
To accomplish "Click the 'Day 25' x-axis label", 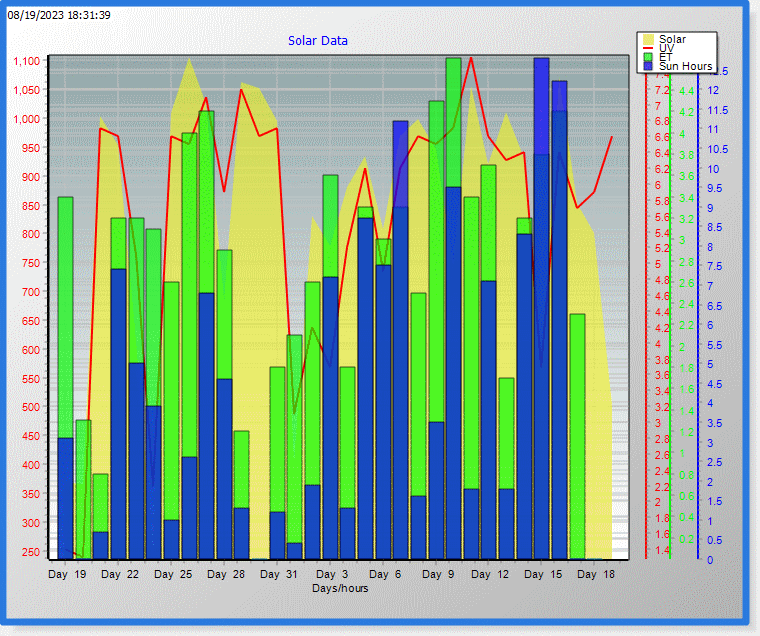I will [173, 574].
